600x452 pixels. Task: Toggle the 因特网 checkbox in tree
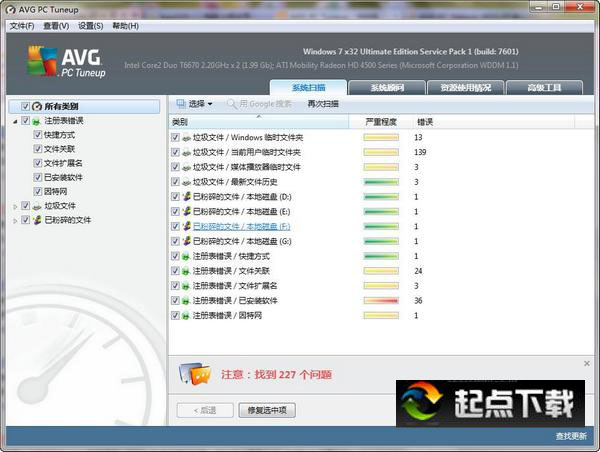(38, 191)
